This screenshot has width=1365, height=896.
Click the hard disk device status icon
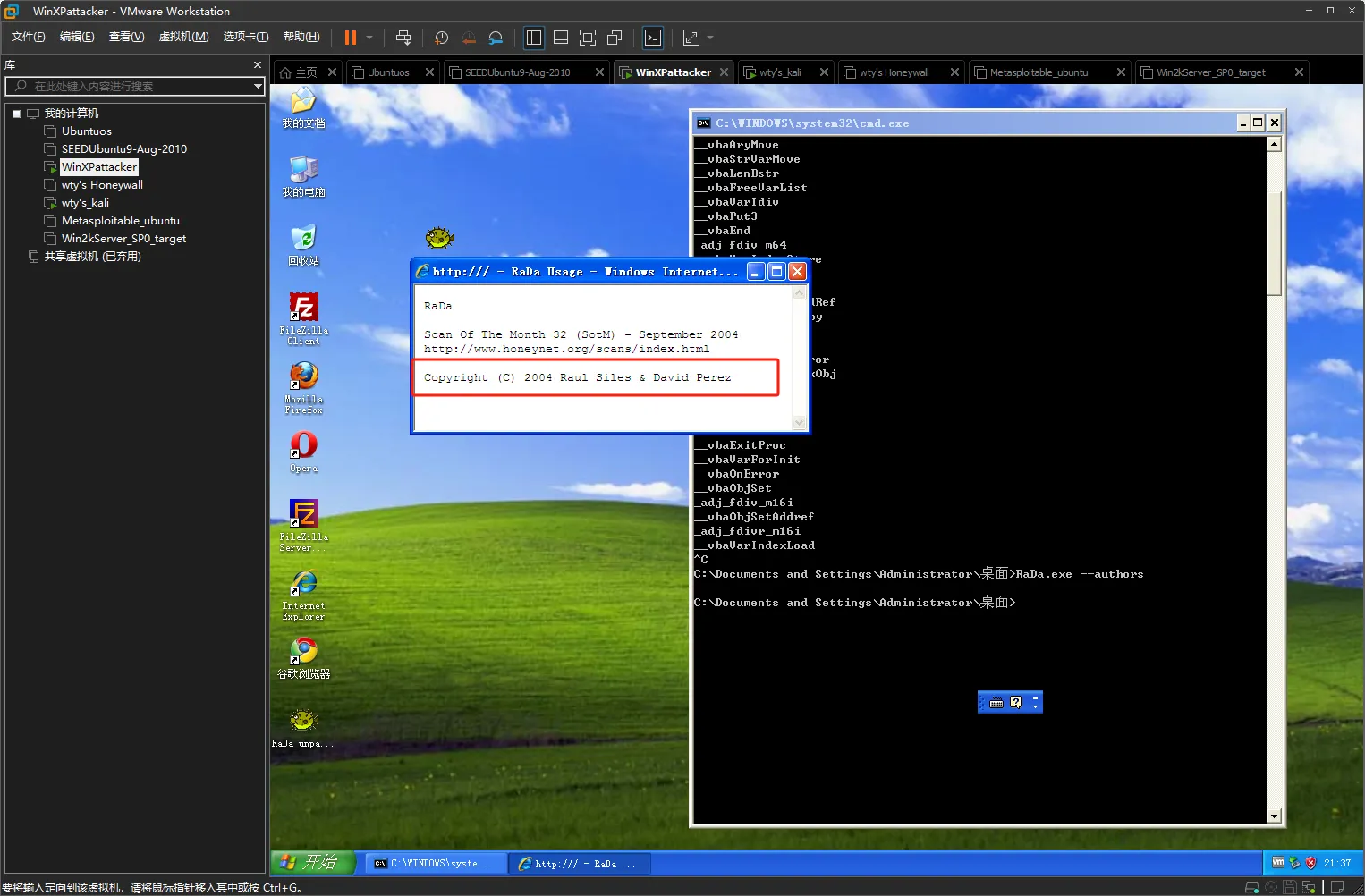point(1251,887)
